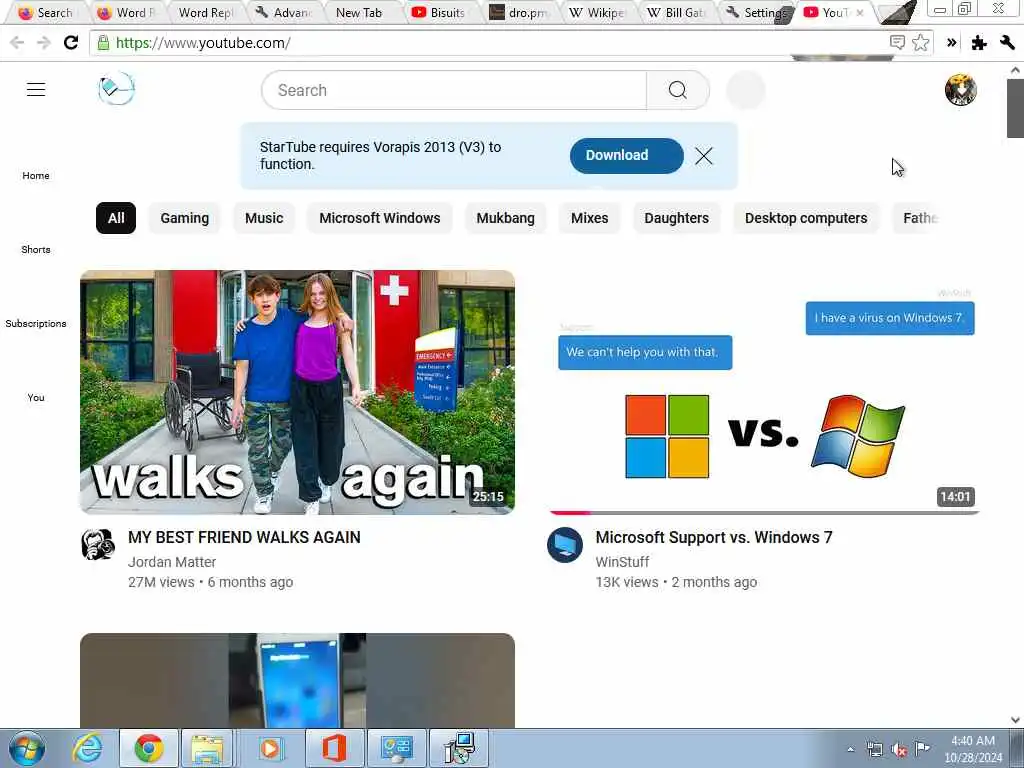Image resolution: width=1024 pixels, height=768 pixels.
Task: Click the green padlock security icon
Action: tap(103, 43)
